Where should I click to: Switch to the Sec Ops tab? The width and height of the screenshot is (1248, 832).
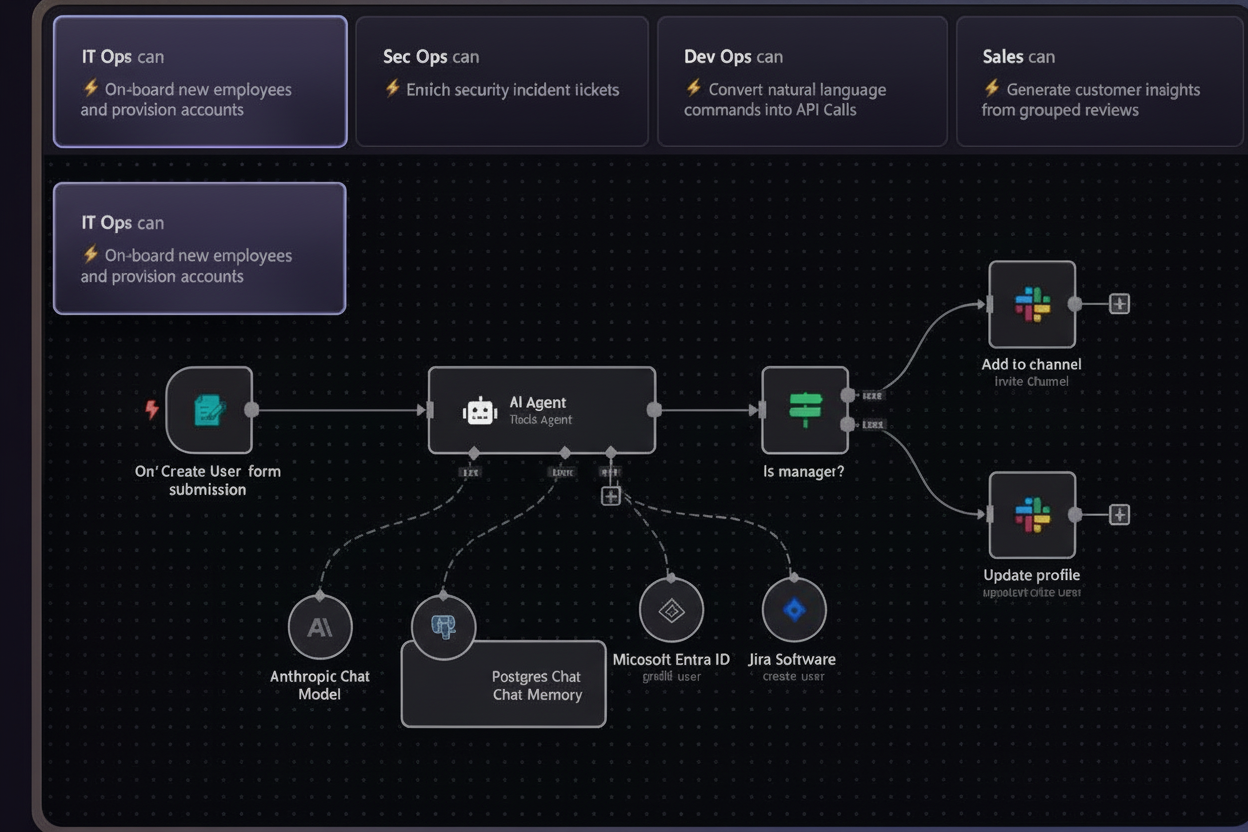pyautogui.click(x=501, y=82)
